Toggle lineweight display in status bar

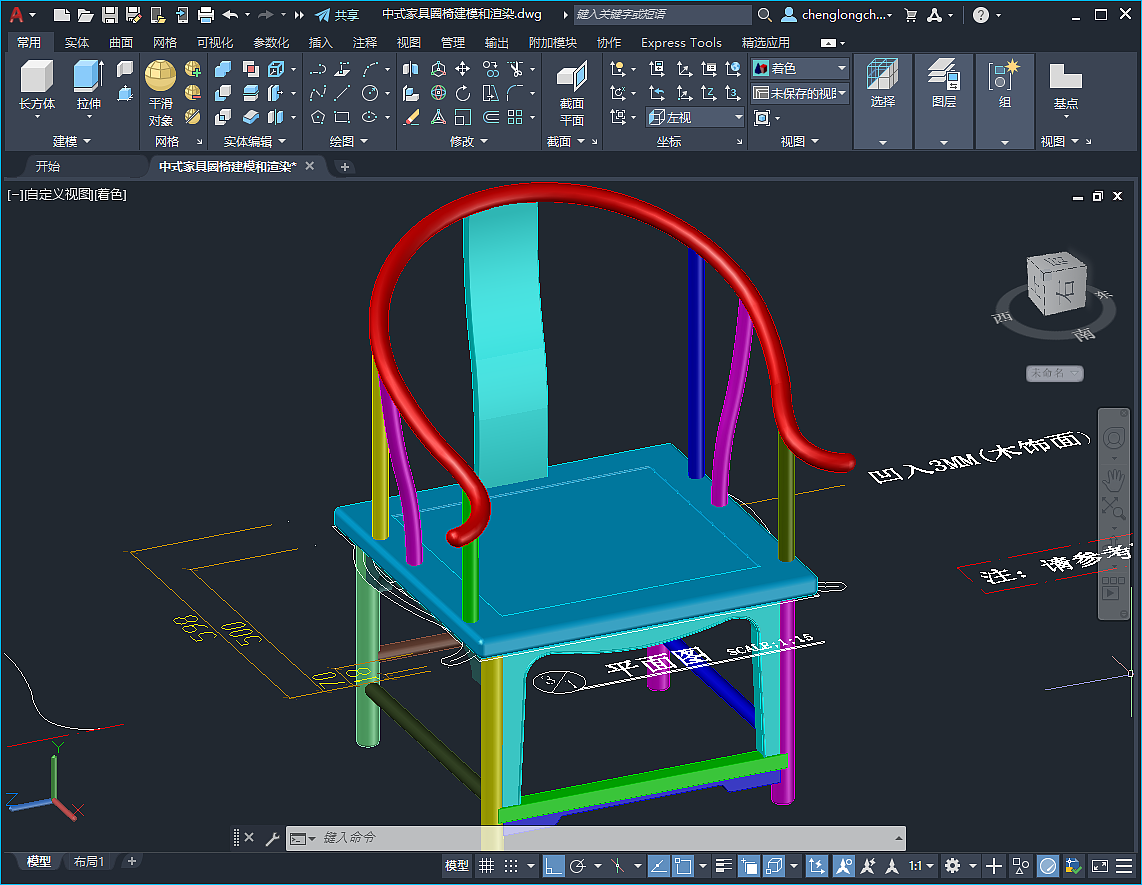point(723,866)
